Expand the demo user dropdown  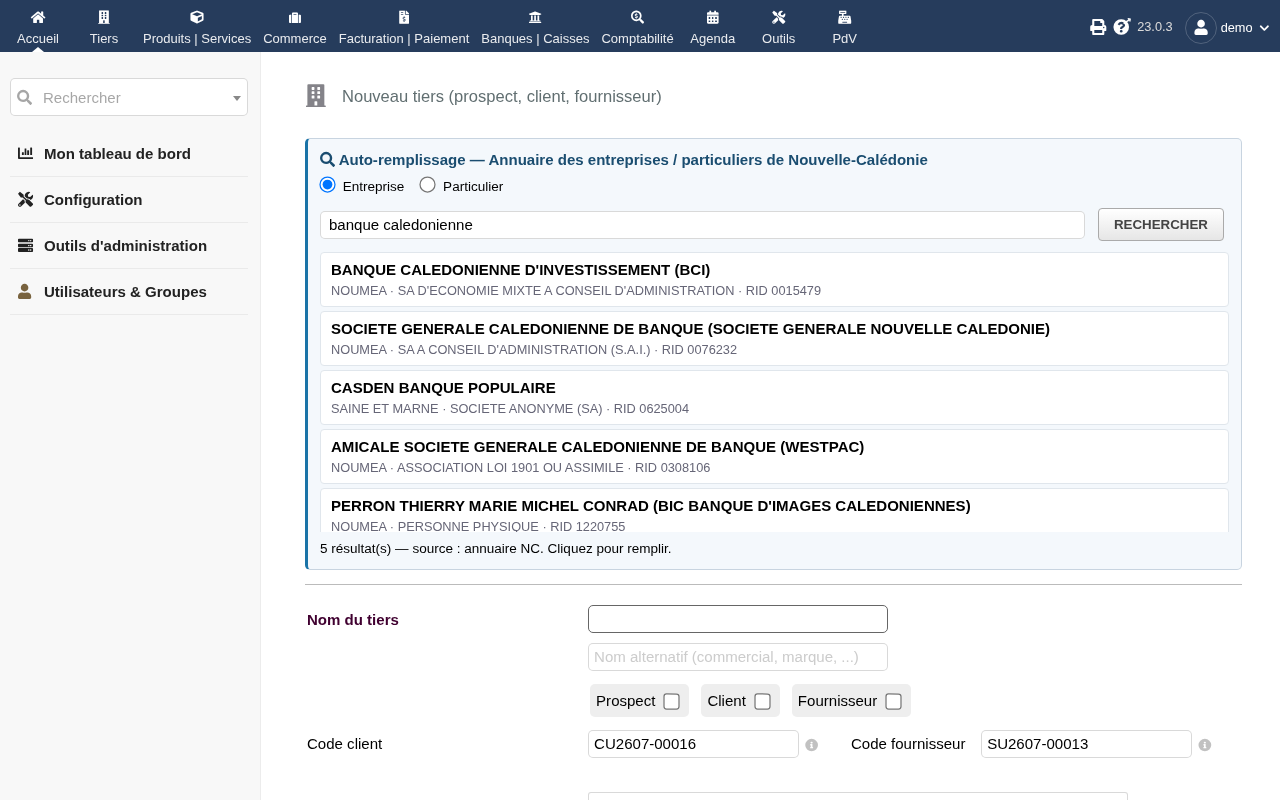pos(1228,27)
